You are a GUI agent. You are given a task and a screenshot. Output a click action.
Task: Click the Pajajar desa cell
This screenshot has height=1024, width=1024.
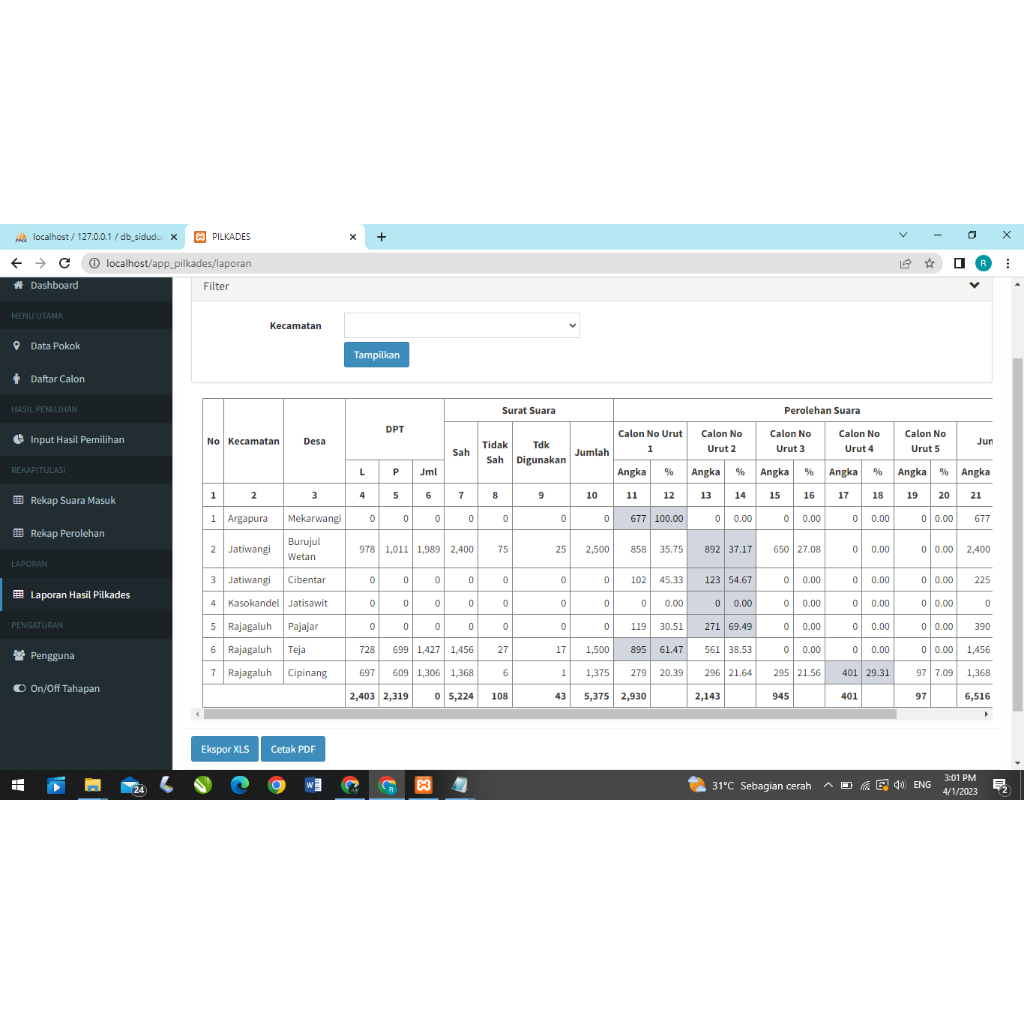click(314, 626)
